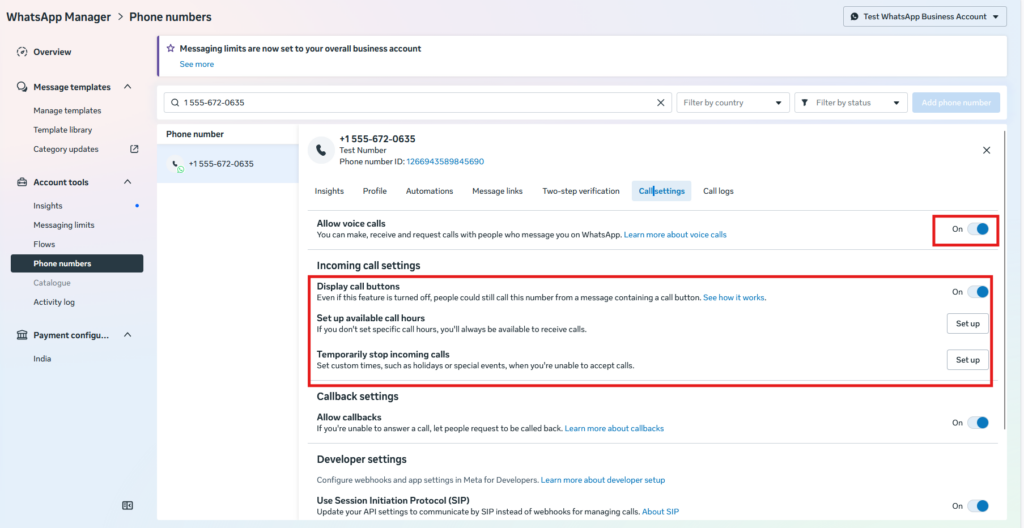Click the filter funnel icon in Filter by status
1024x528 pixels.
click(x=805, y=103)
